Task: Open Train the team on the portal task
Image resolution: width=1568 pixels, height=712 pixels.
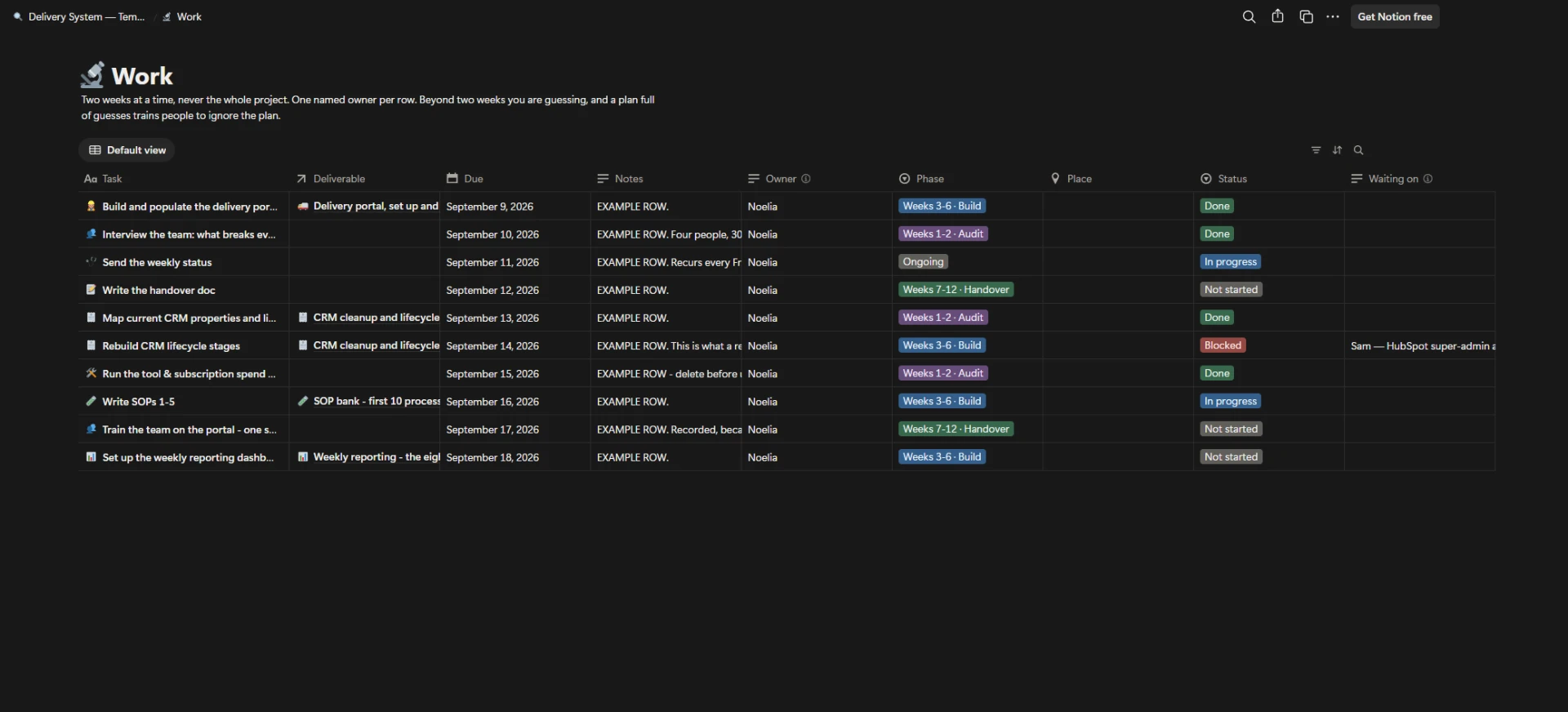Action: (189, 429)
